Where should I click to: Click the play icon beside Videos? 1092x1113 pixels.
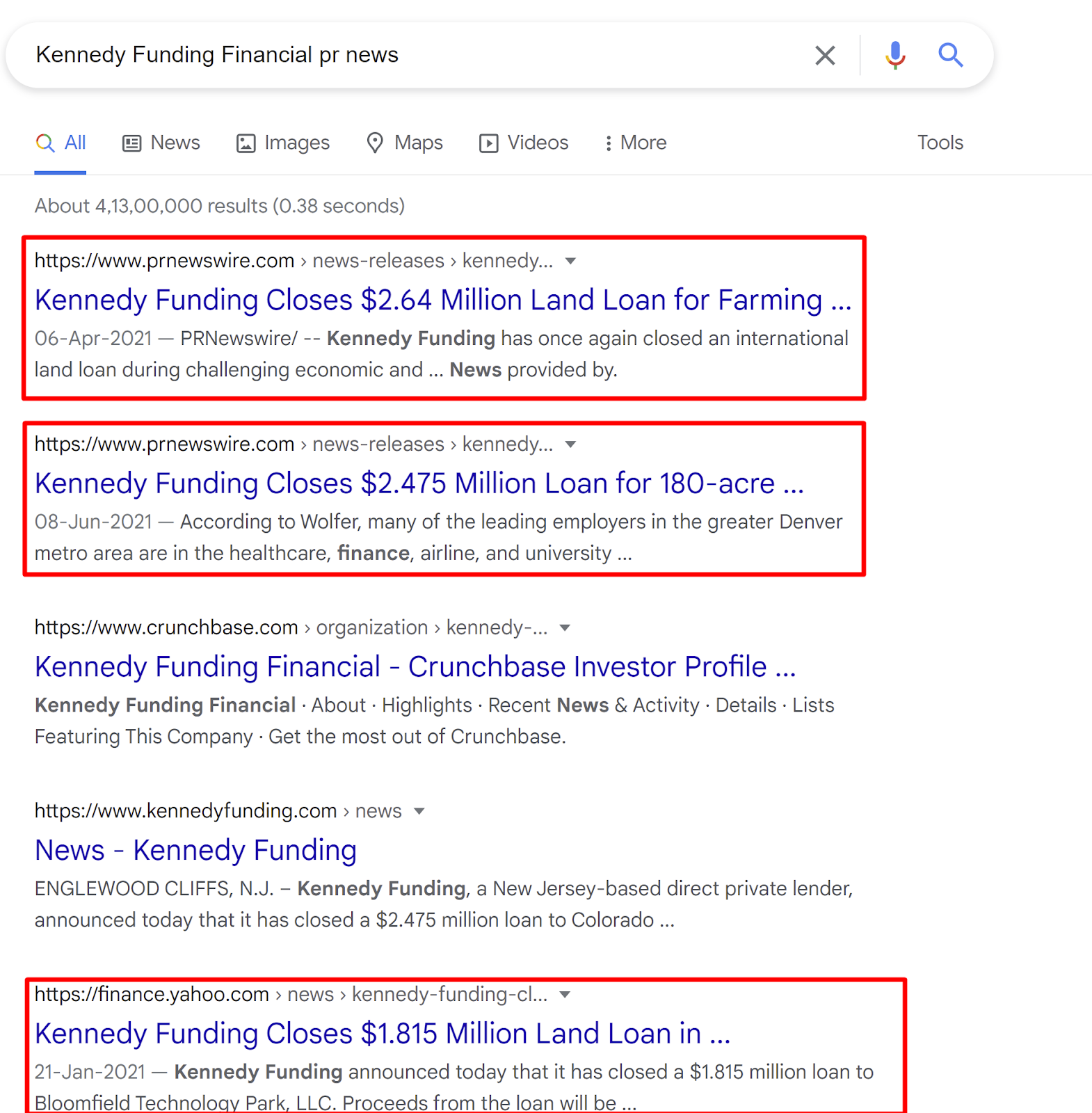(488, 143)
